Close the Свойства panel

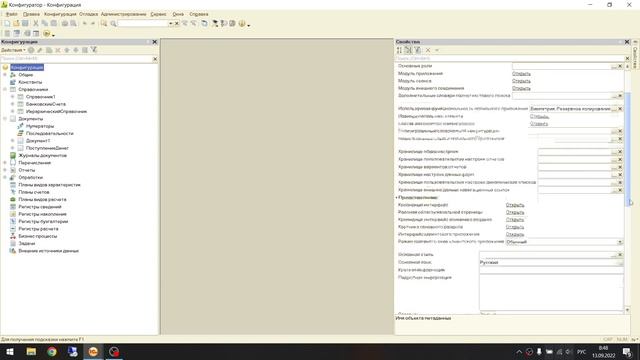(627, 42)
